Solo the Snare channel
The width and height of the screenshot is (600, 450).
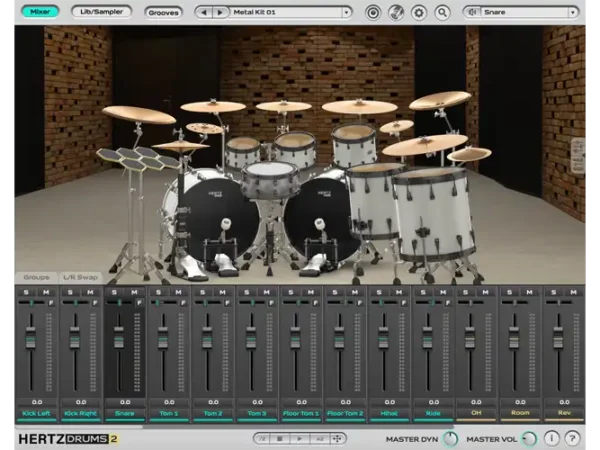pos(114,292)
